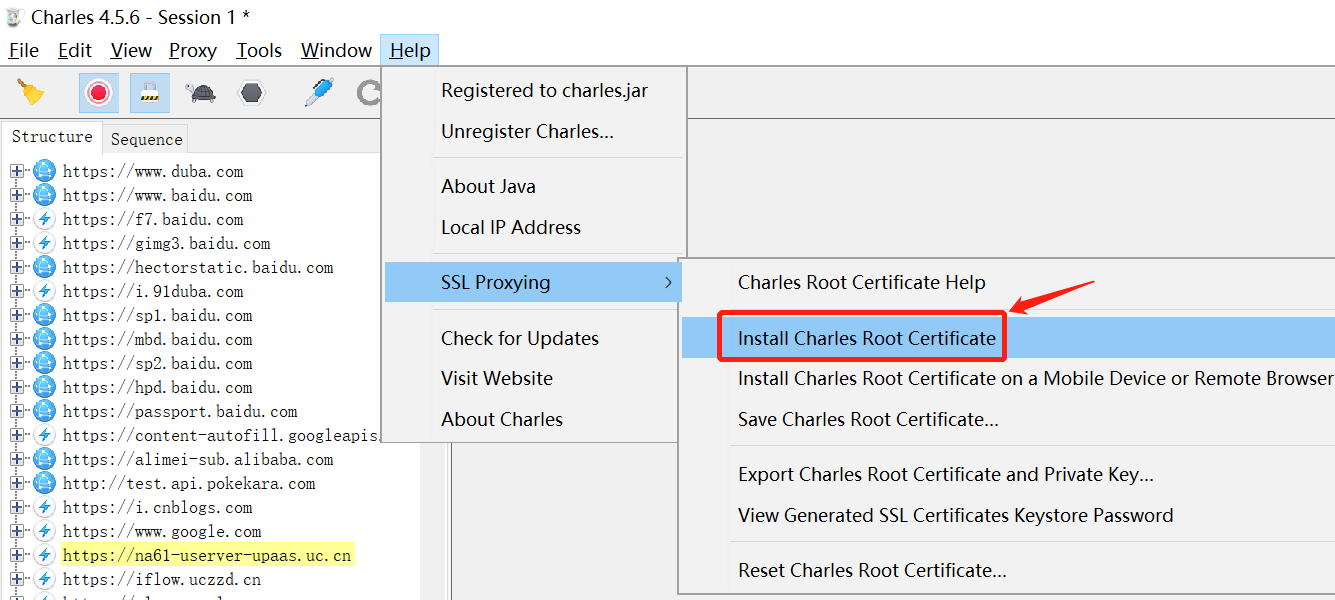Select https://www.duba.com host text

153,171
